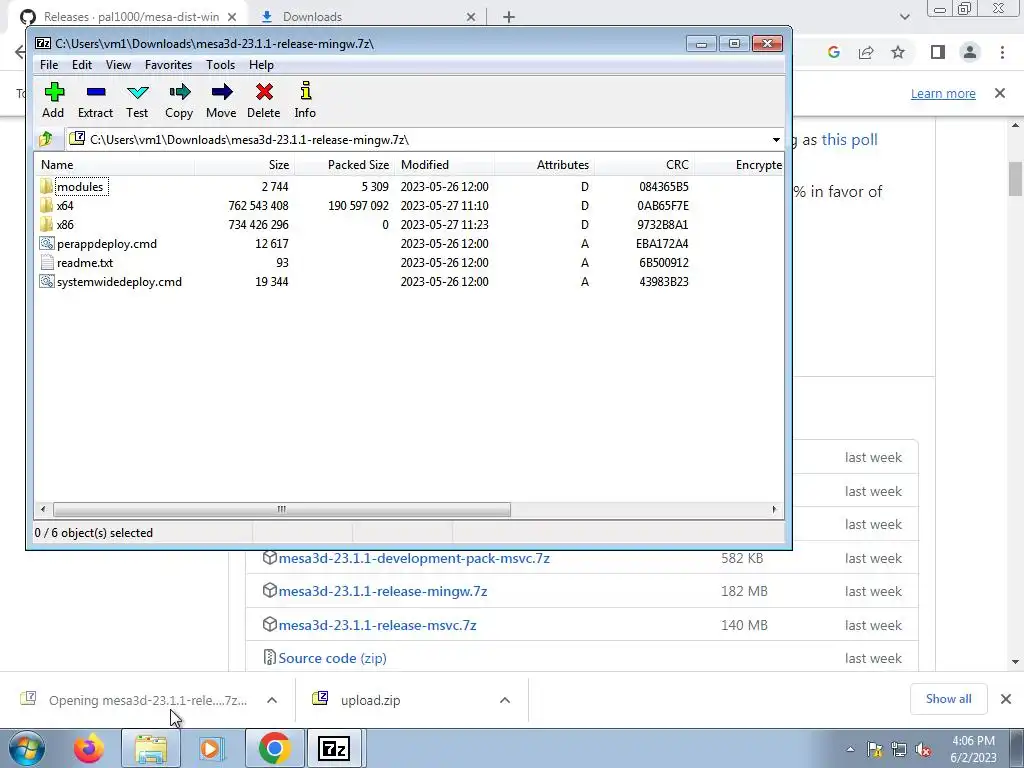
Task: Click the Chrome page vertical scrollbar thumb
Action: (1015, 178)
